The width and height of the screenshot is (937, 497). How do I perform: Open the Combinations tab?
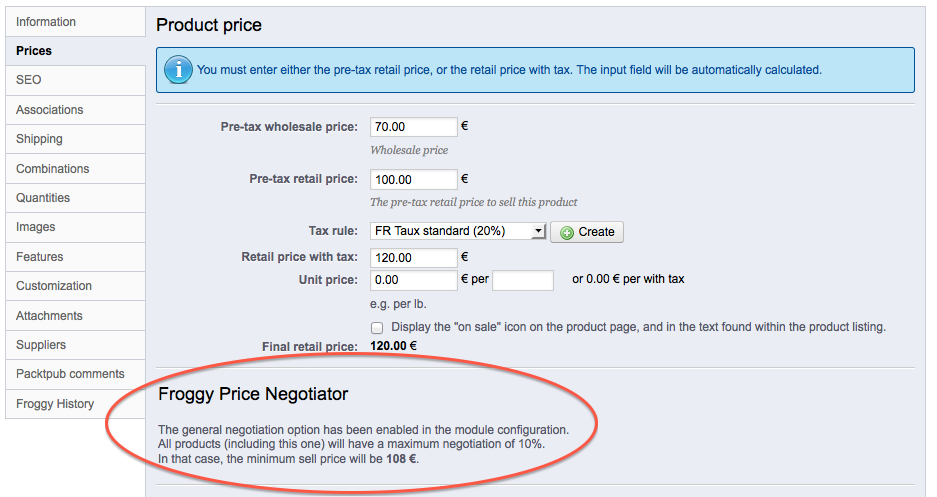75,168
